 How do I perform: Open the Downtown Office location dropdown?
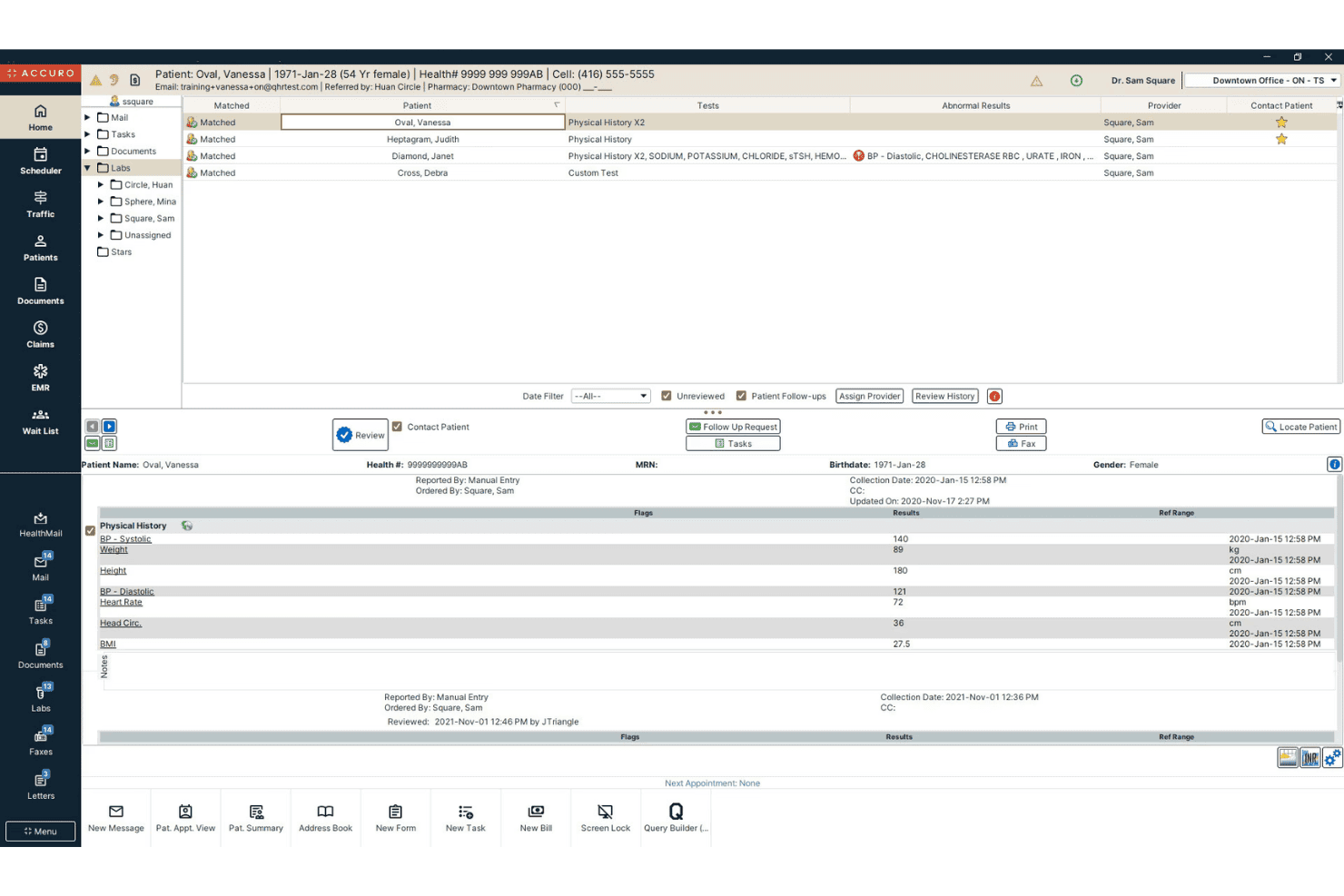[x=1263, y=80]
